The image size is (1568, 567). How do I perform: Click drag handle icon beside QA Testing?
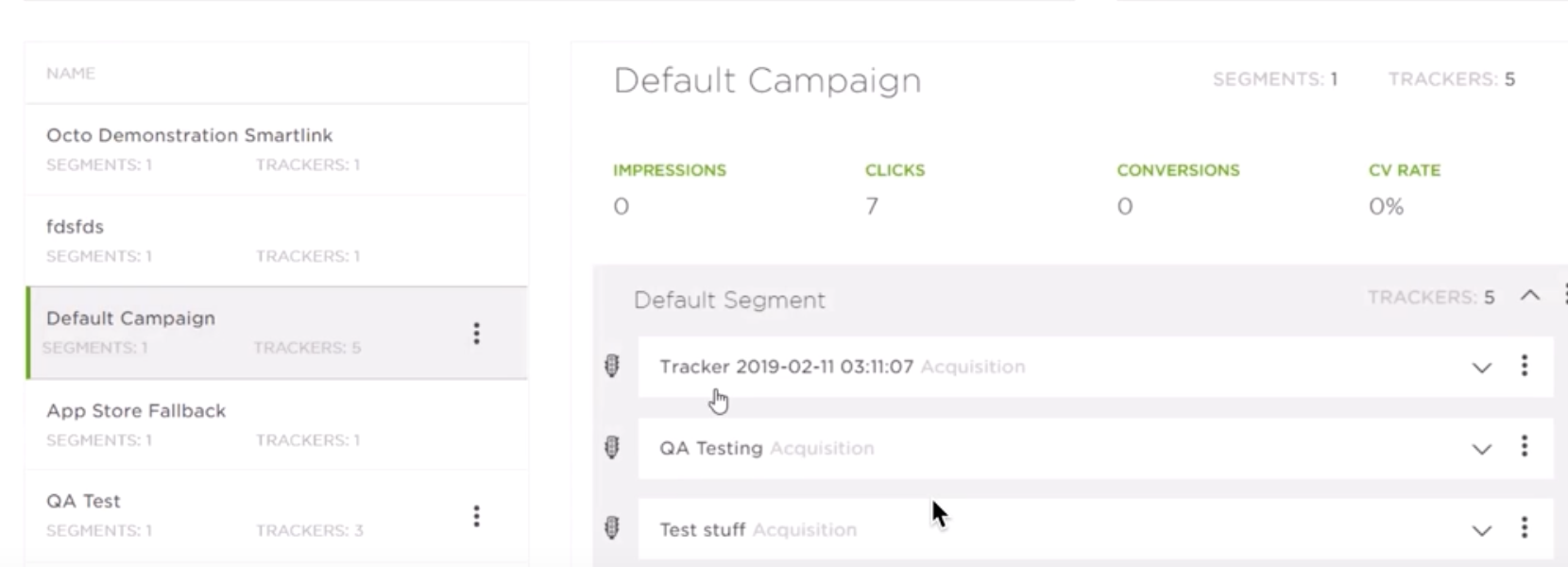[612, 447]
